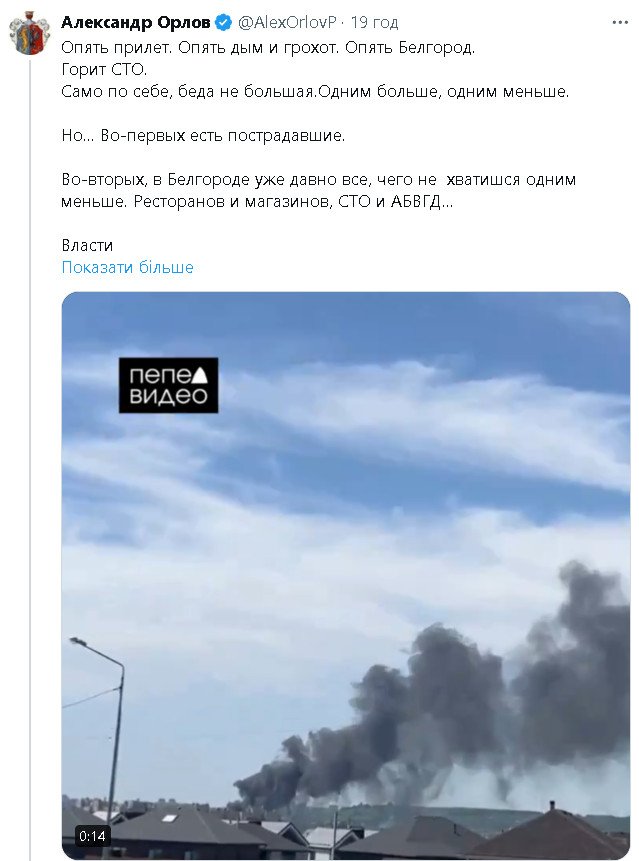This screenshot has height=861, width=639.
Task: Open the tweet via '19 год' timestamp
Action: 374,23
